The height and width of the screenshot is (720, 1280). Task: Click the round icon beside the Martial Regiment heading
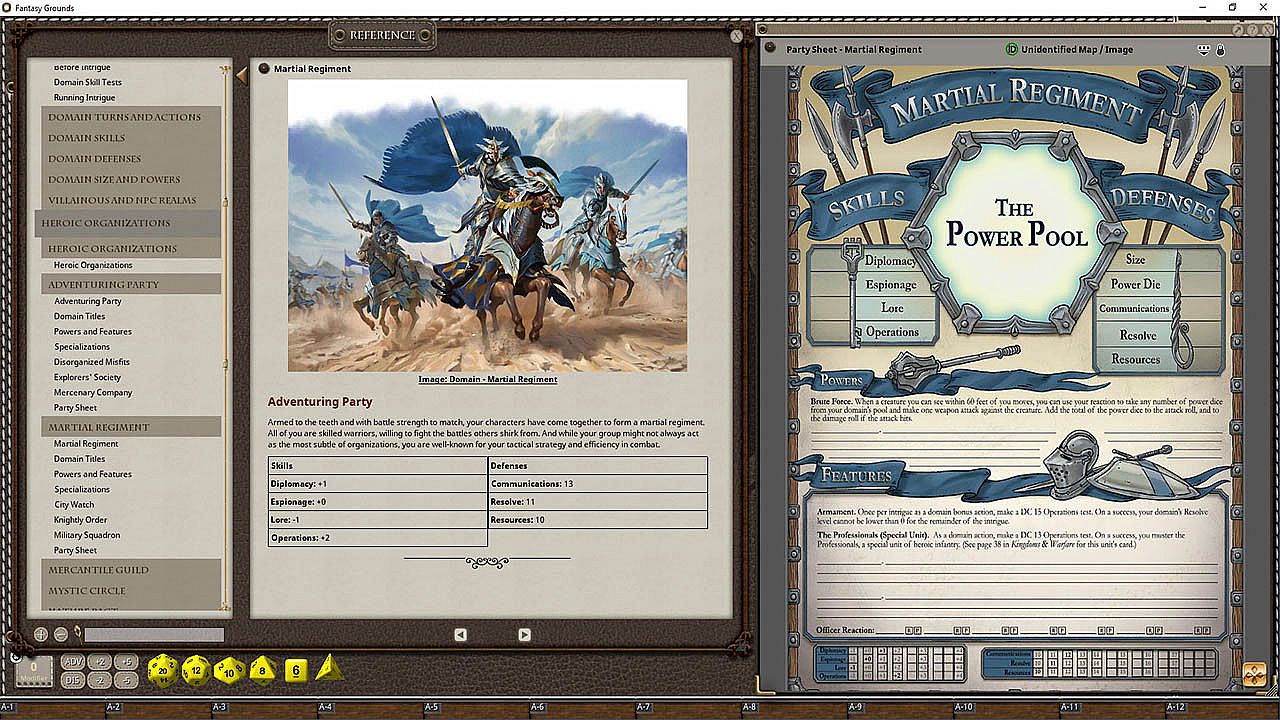click(264, 68)
